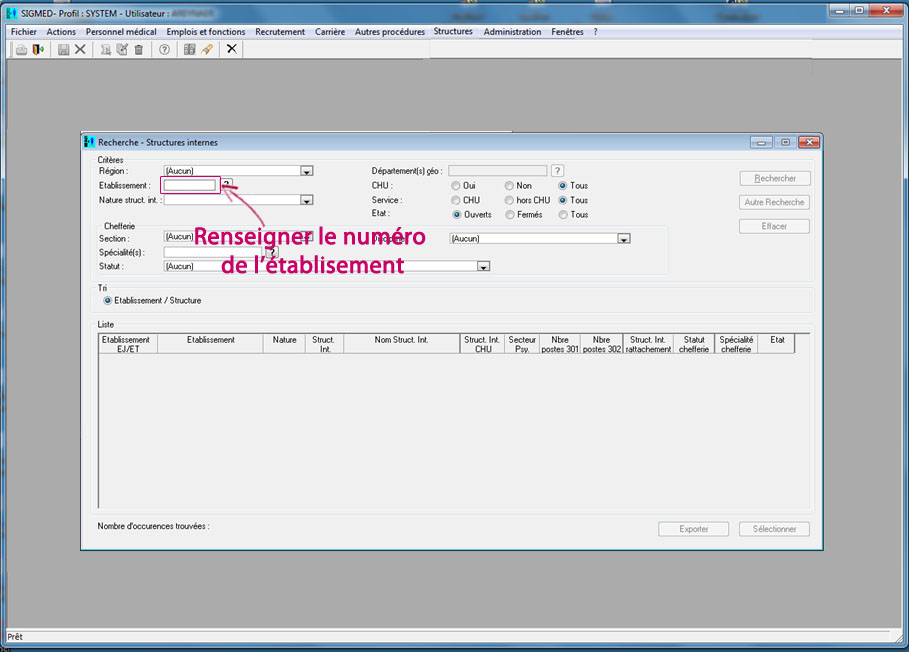909x652 pixels.
Task: Click the yellow pin tool icon
Action: tap(207, 50)
